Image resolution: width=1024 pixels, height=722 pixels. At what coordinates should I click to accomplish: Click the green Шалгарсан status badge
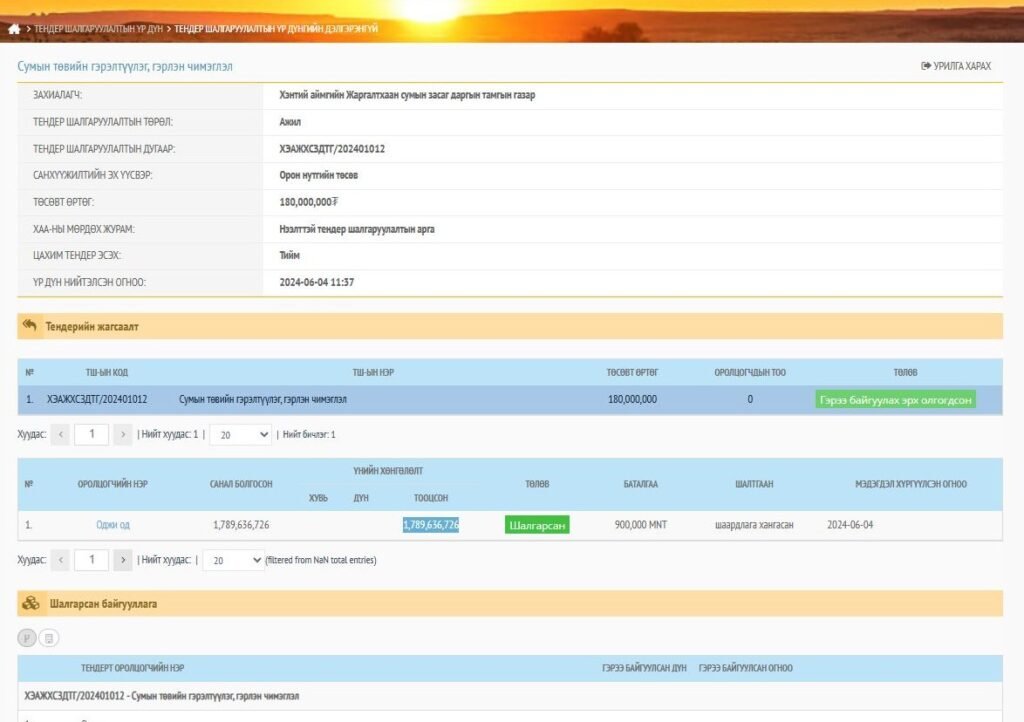(x=538, y=525)
